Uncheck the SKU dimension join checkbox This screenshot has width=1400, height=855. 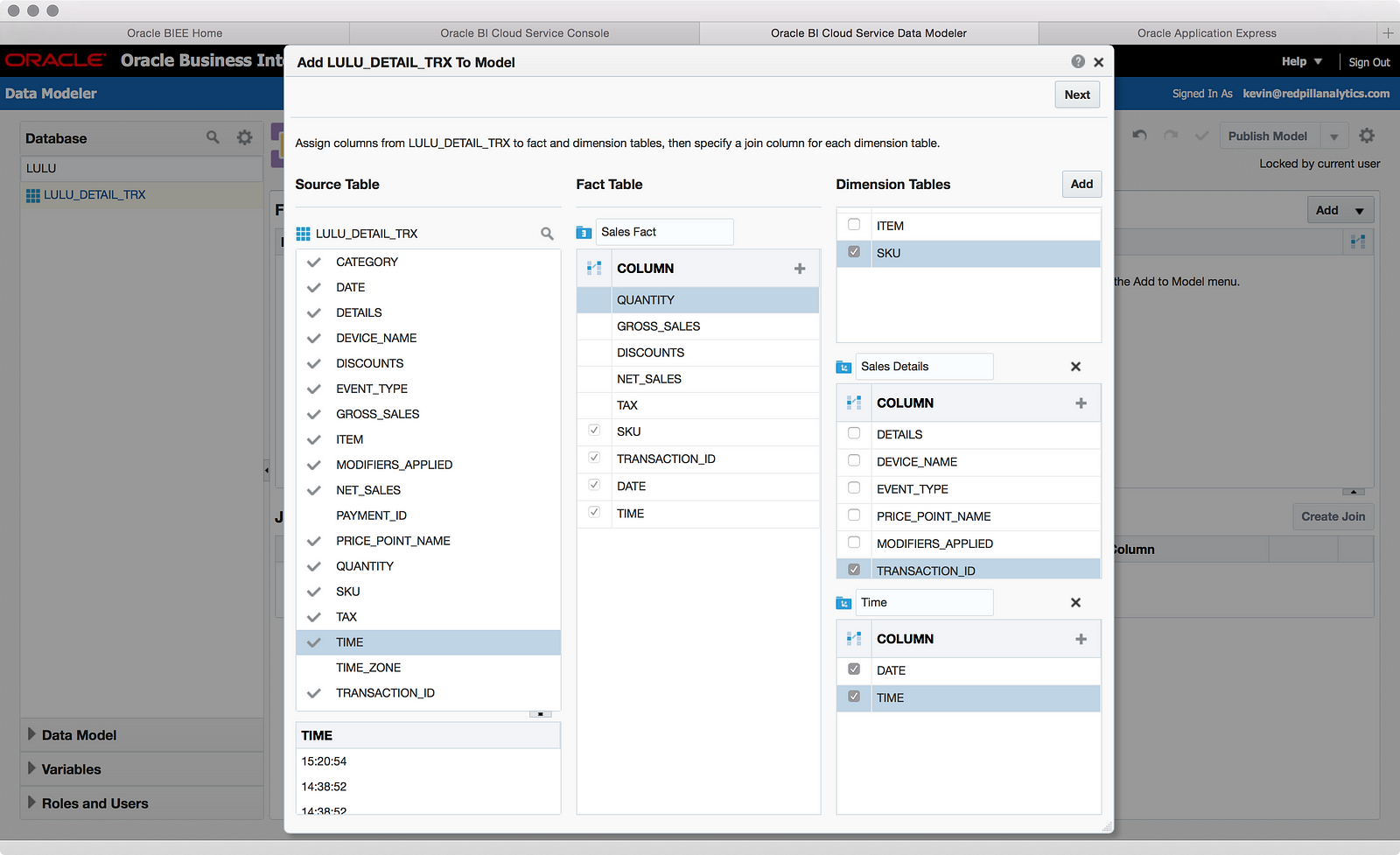(854, 252)
